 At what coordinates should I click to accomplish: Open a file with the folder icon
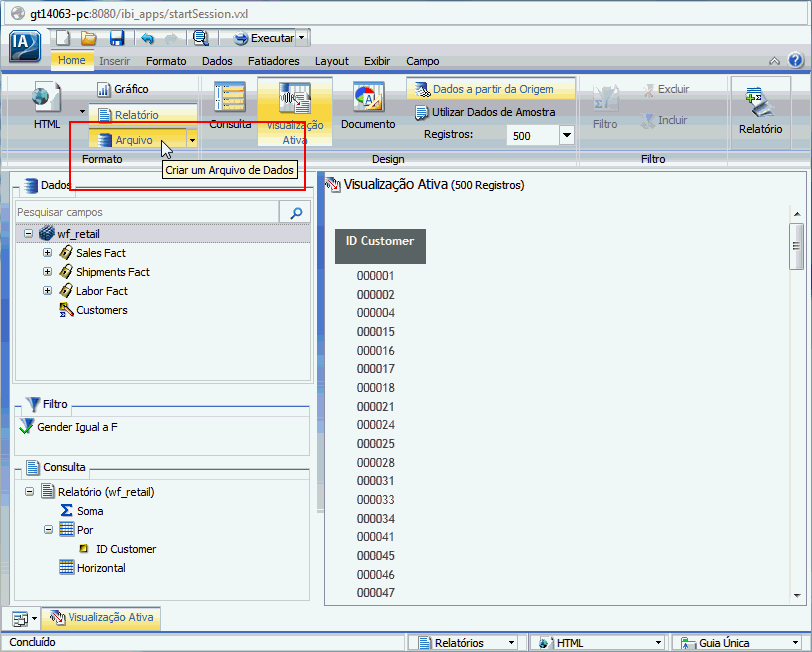(89, 38)
